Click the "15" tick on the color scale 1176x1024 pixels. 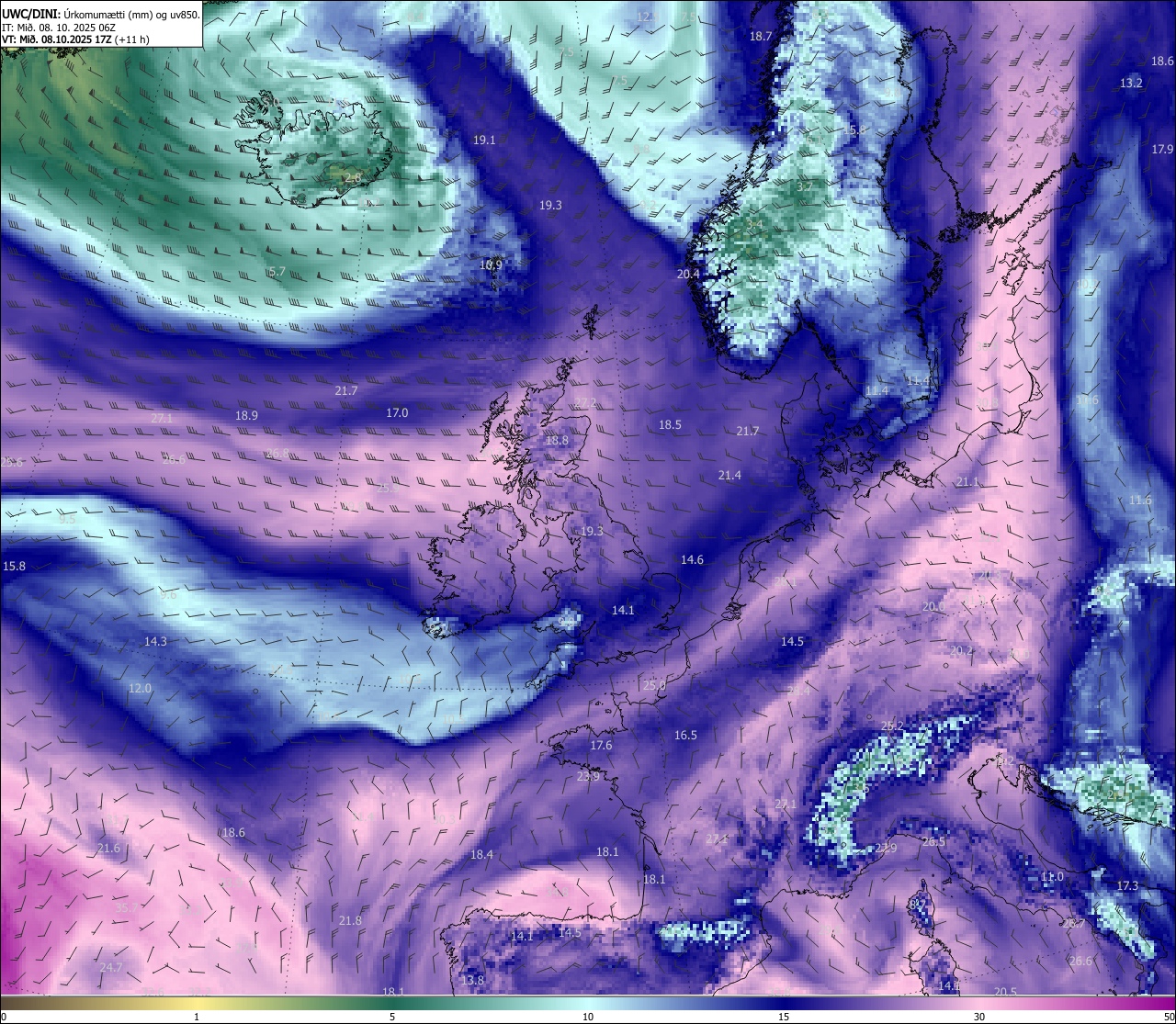click(x=784, y=1017)
